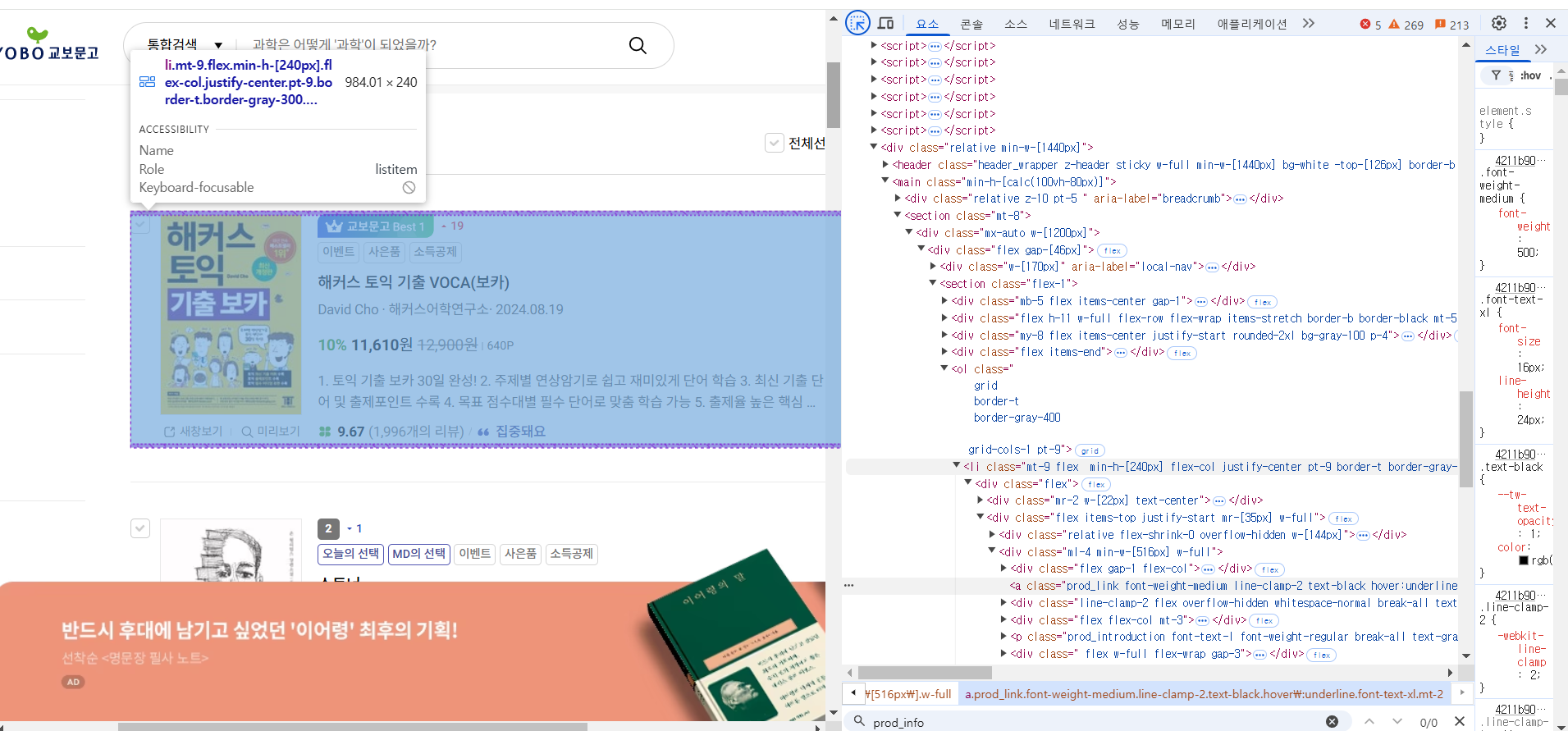Screen dimensions: 1568x731
Task: Expand the header class="header_wrapper" node
Action: pyautogui.click(x=885, y=165)
